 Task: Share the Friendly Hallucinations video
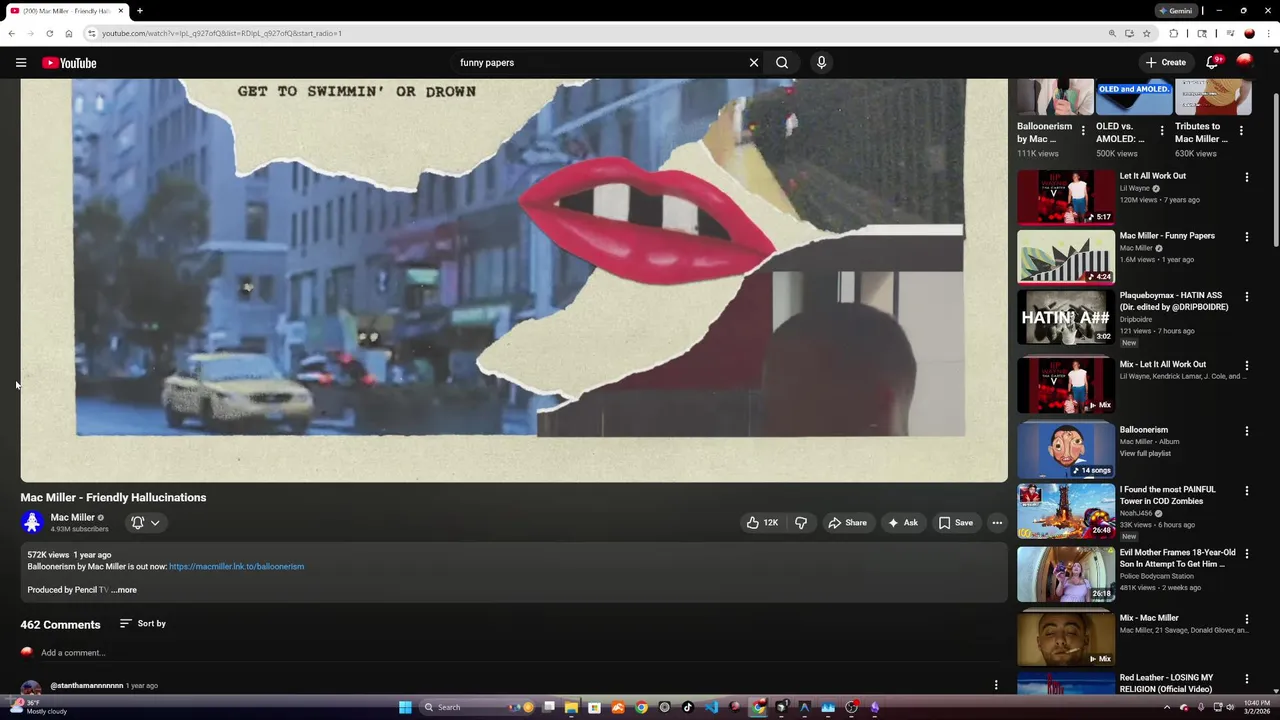(847, 523)
